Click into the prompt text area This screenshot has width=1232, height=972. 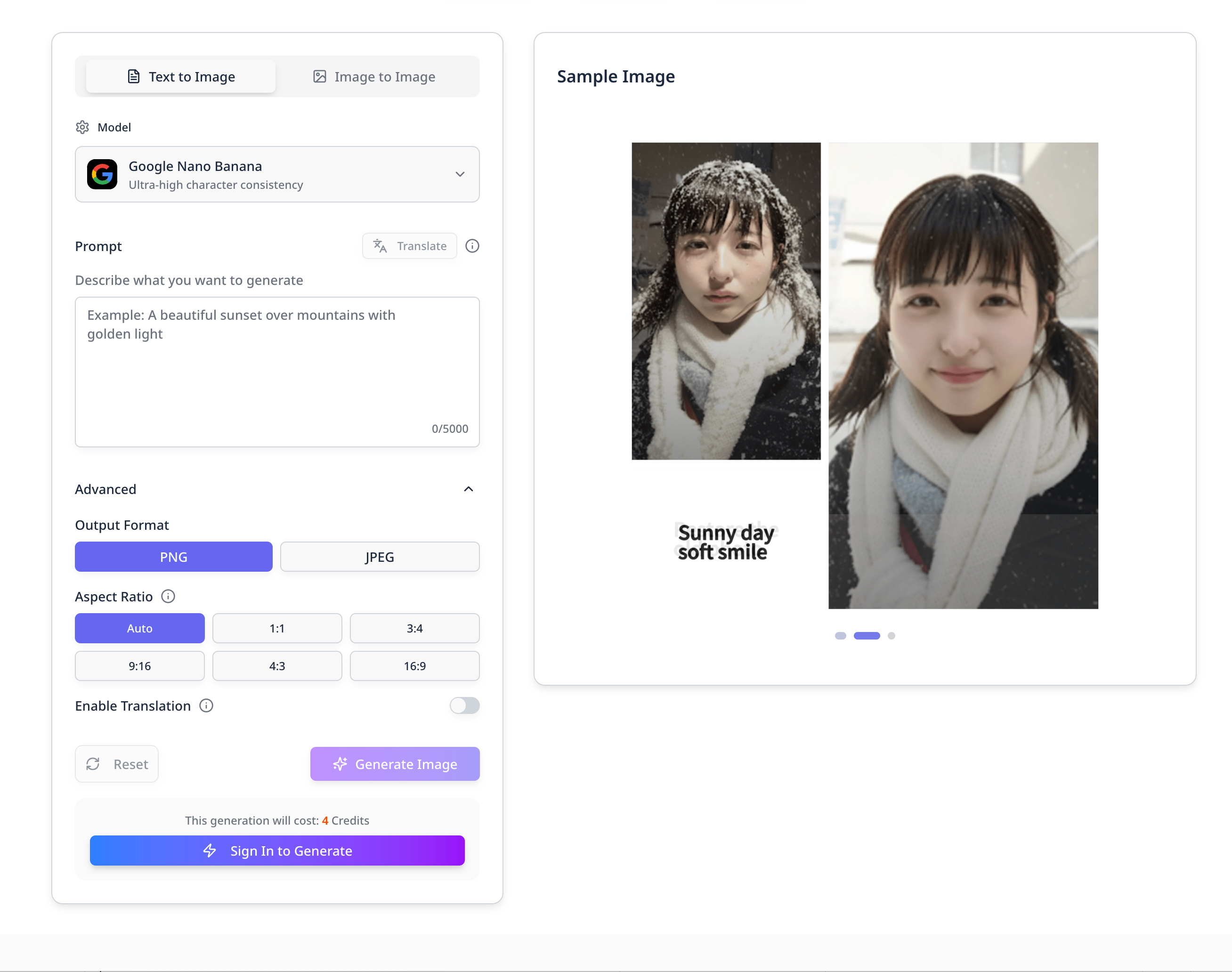tap(277, 372)
